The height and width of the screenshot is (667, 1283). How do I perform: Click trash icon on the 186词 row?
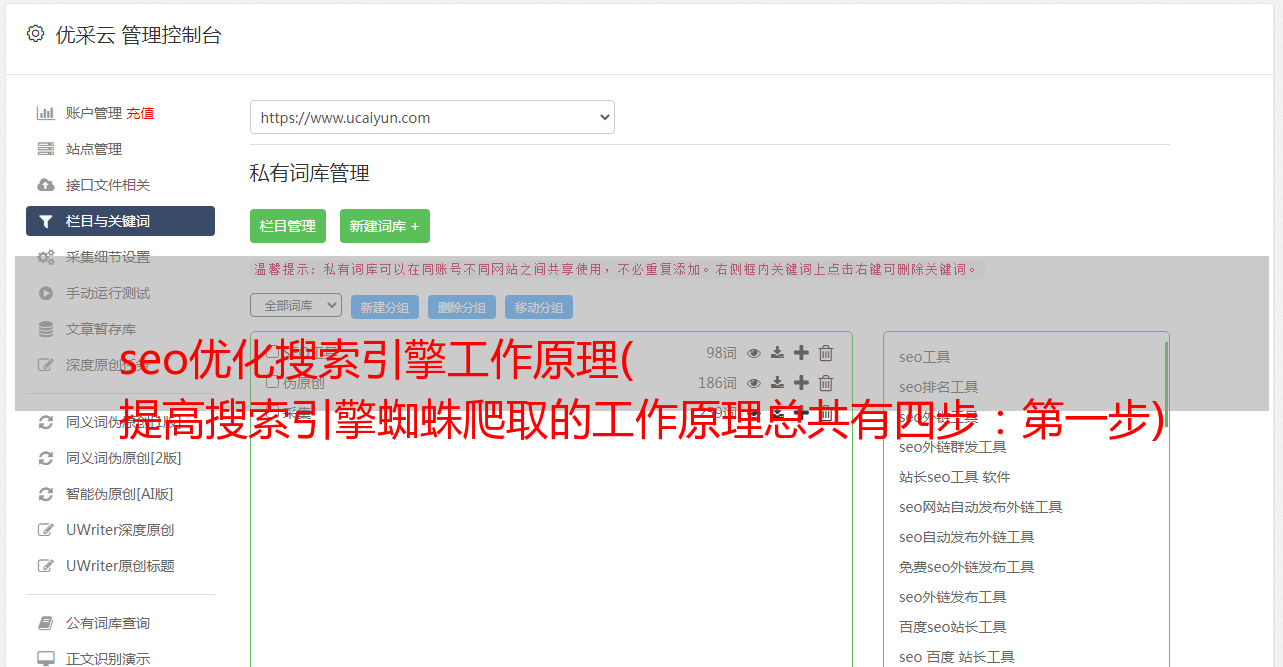[x=826, y=383]
